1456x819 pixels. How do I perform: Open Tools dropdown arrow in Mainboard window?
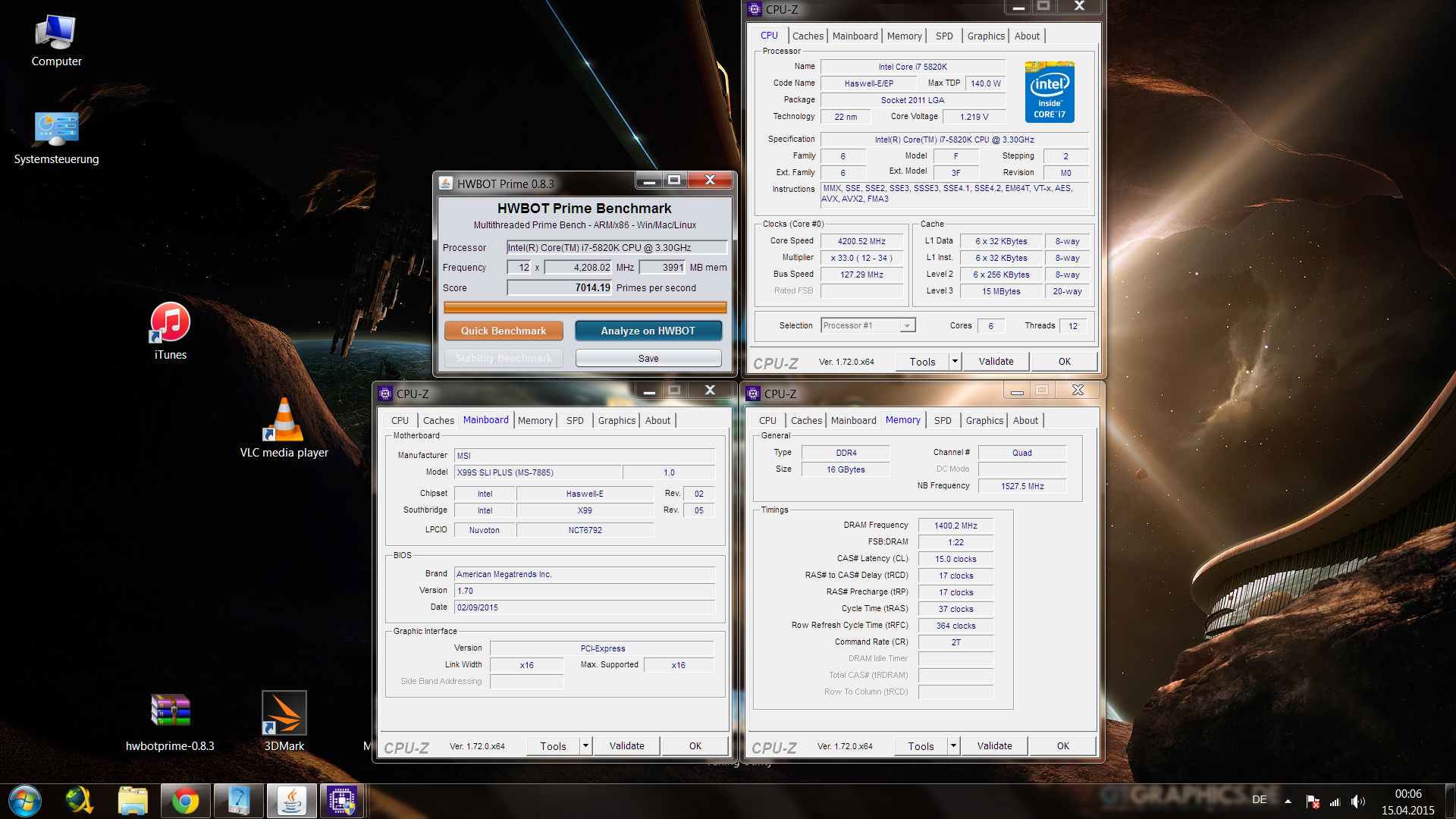coord(585,745)
